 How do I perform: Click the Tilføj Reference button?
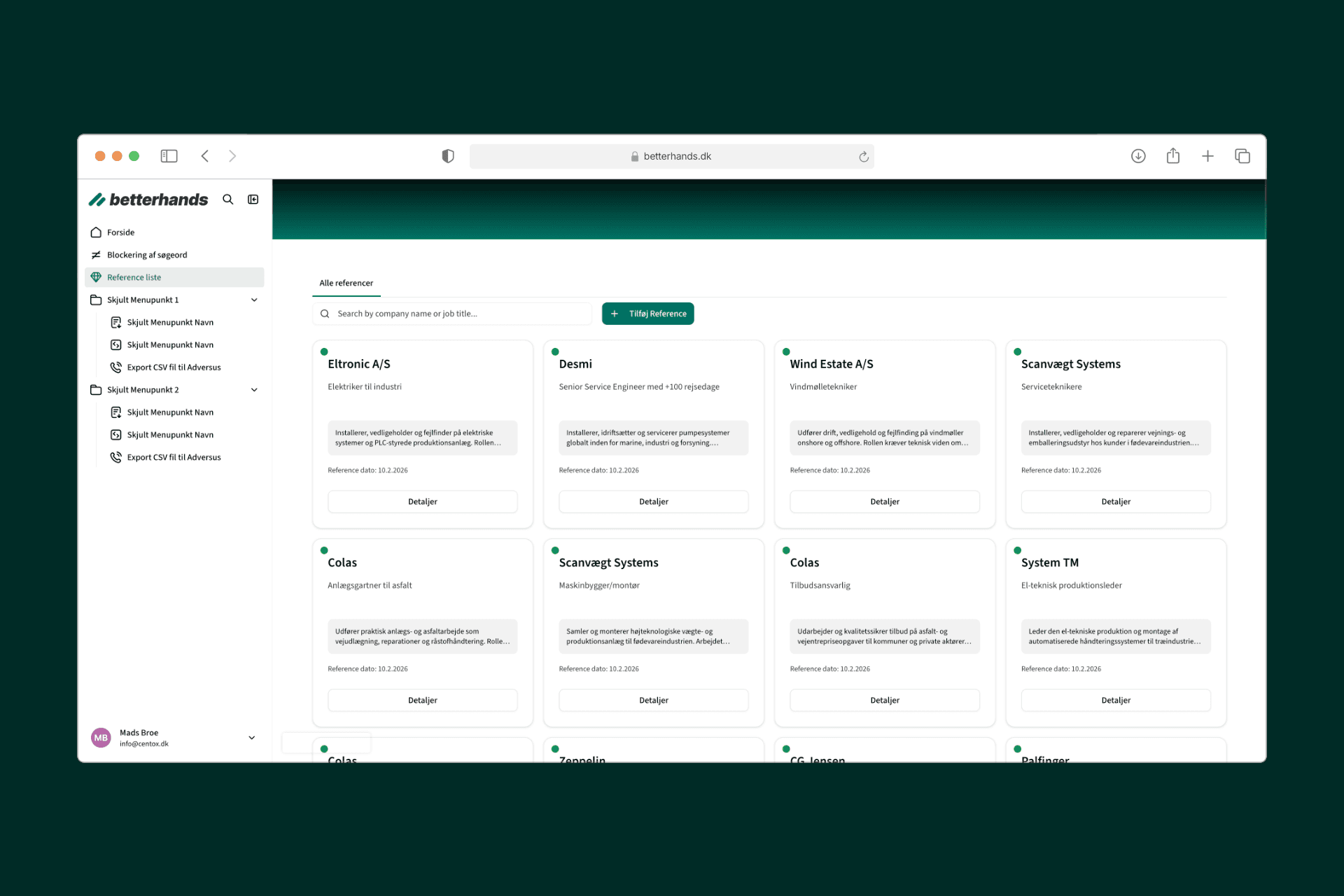(x=647, y=314)
